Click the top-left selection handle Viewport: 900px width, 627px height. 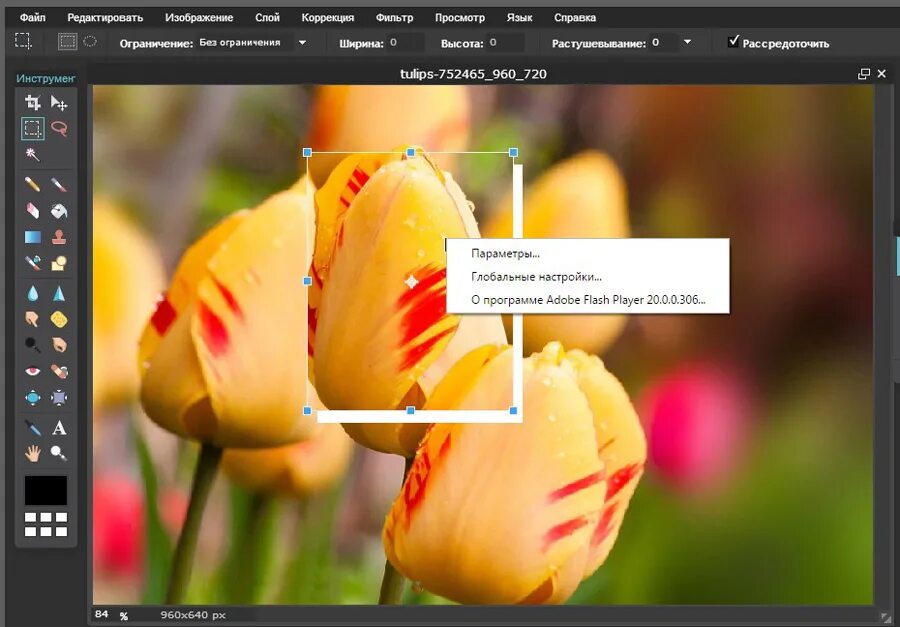pos(307,152)
